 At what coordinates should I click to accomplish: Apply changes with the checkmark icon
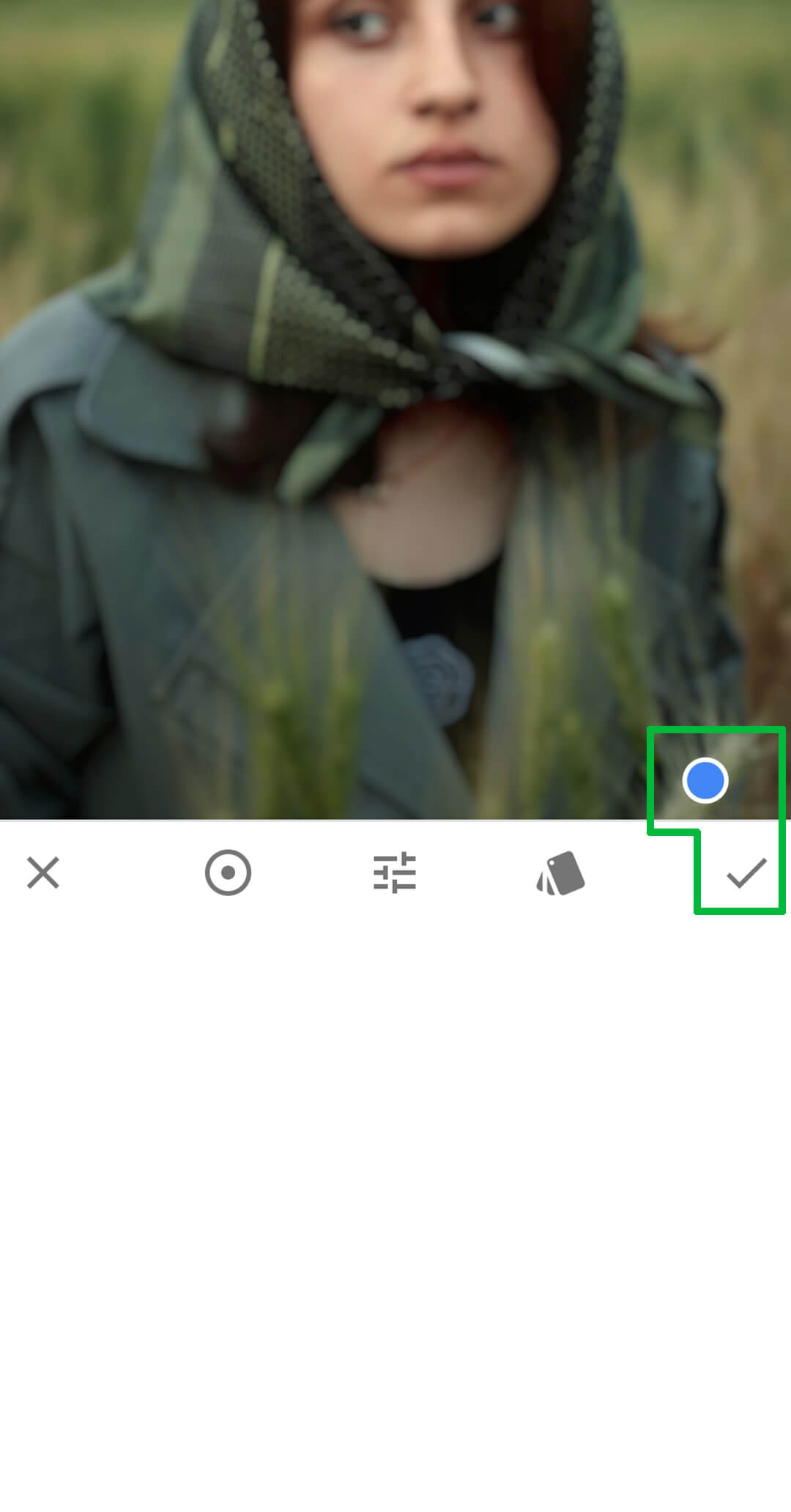[746, 872]
